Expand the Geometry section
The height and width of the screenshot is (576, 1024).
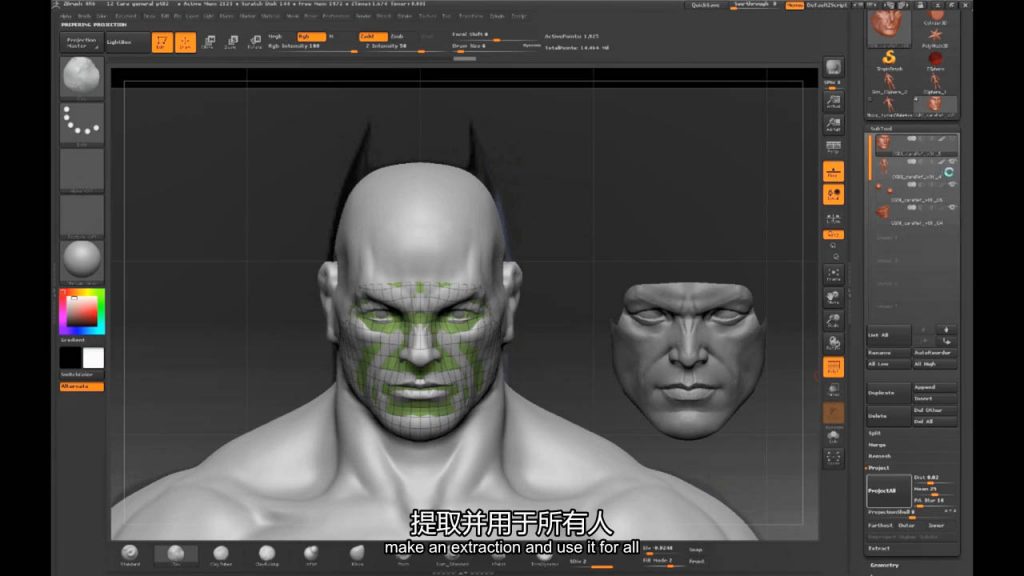[x=884, y=565]
